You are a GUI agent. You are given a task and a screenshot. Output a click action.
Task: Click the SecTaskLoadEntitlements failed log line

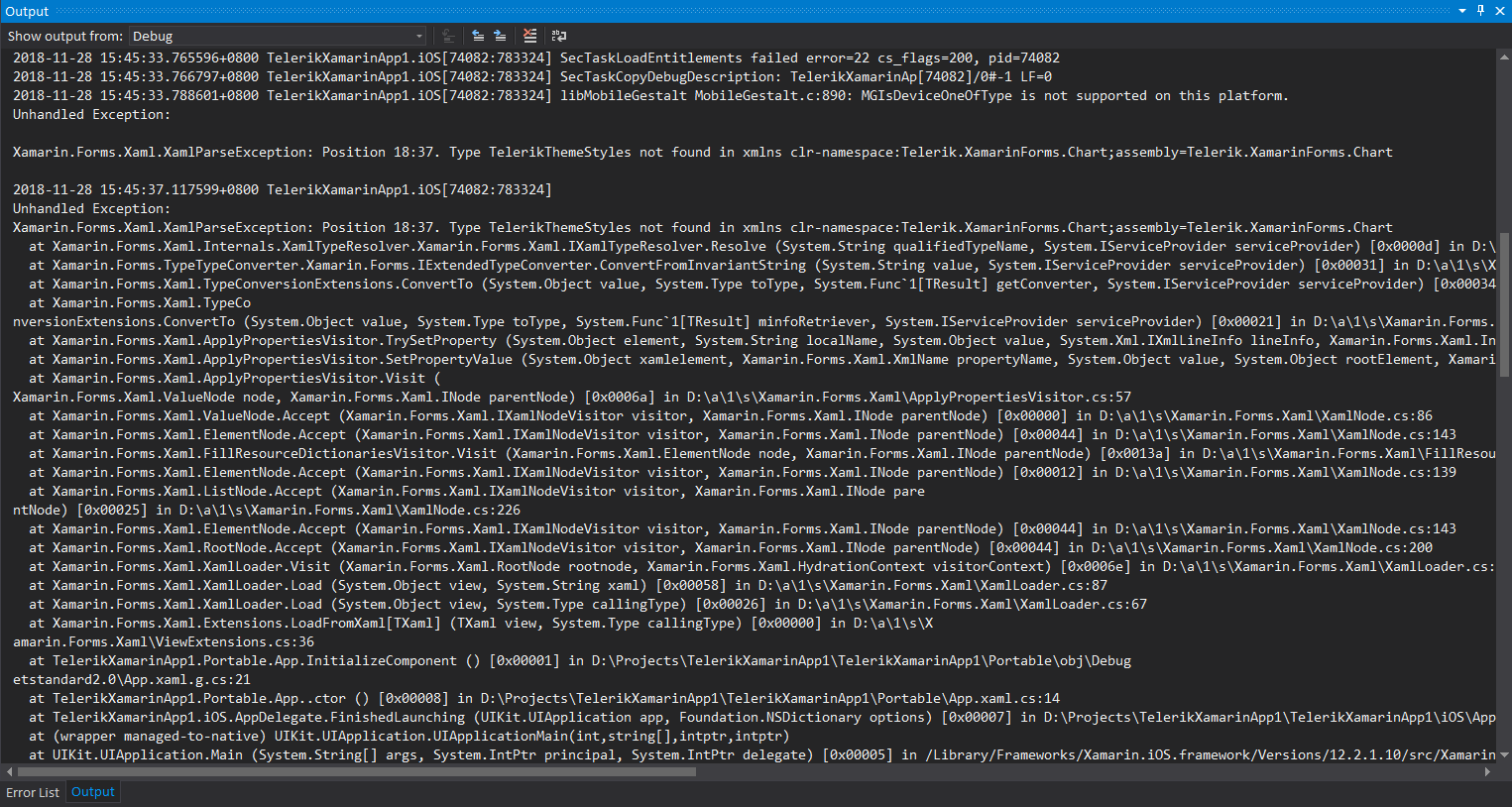(x=536, y=58)
